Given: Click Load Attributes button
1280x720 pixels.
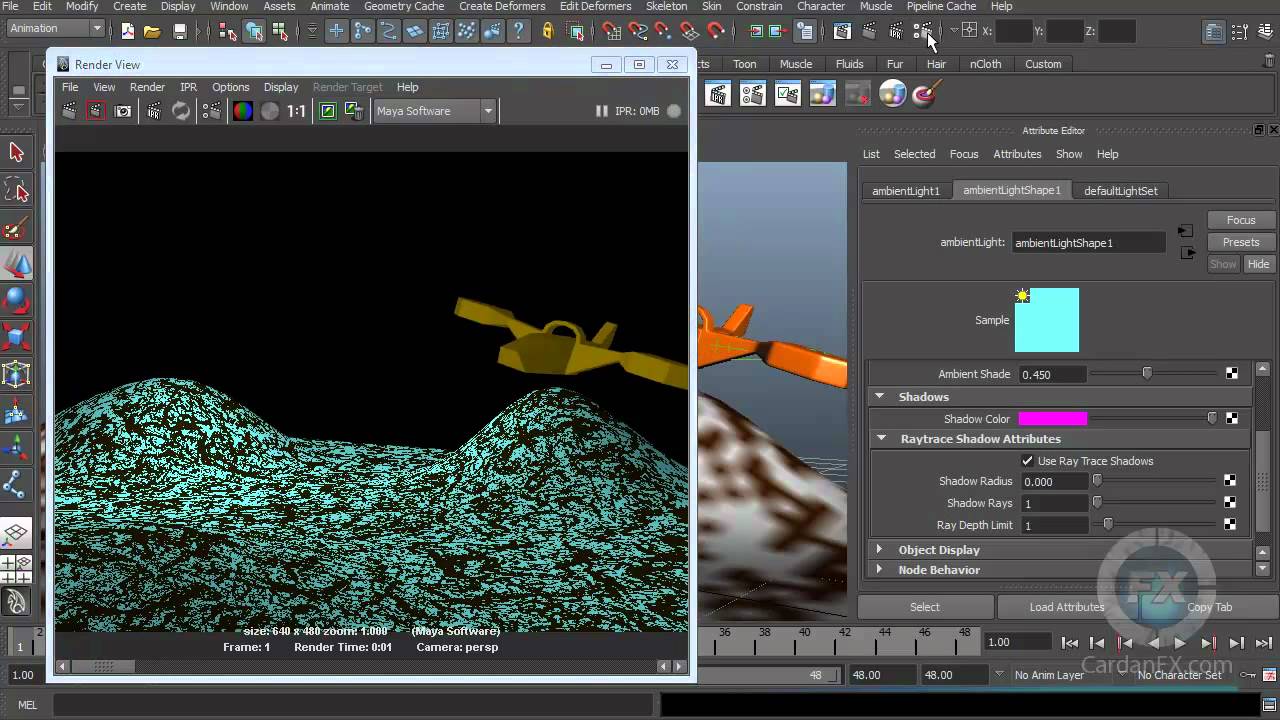Looking at the screenshot, I should click(x=1067, y=607).
